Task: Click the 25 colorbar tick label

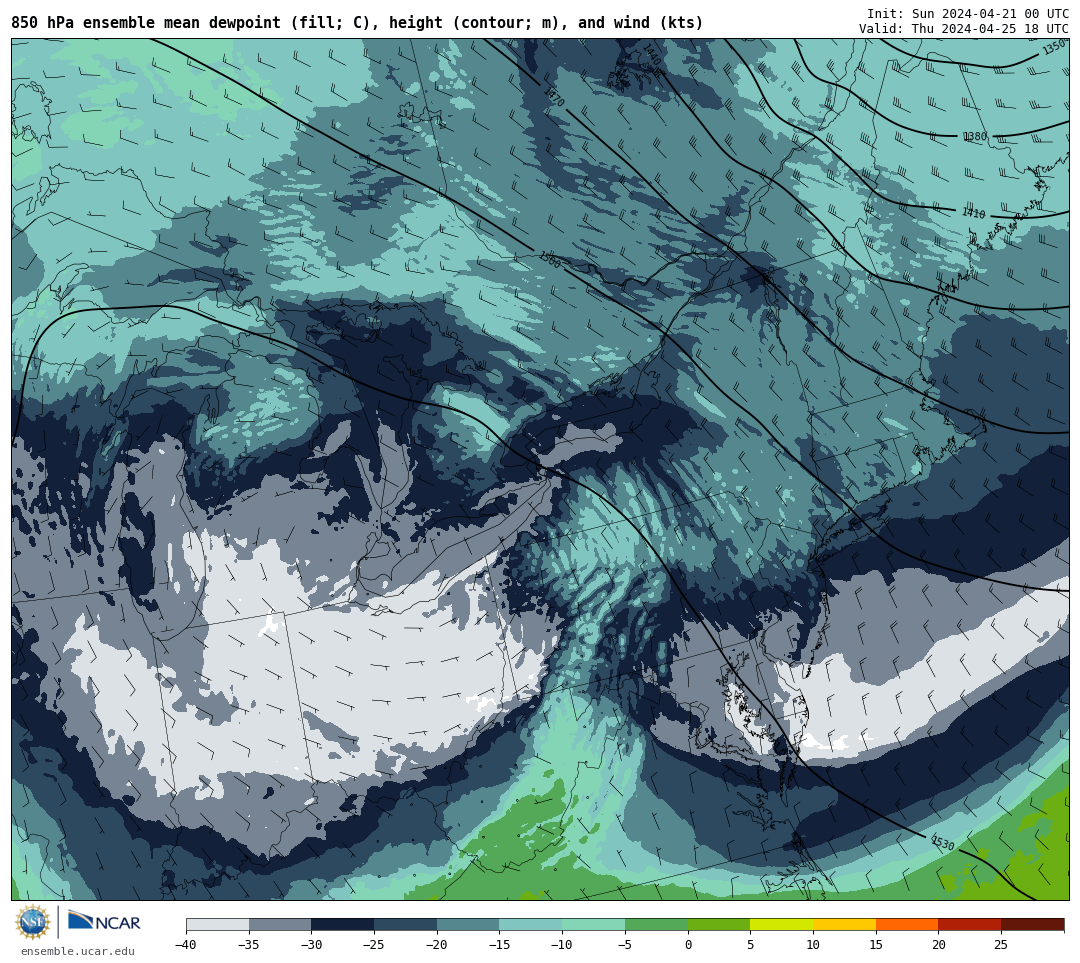Action: [1001, 944]
